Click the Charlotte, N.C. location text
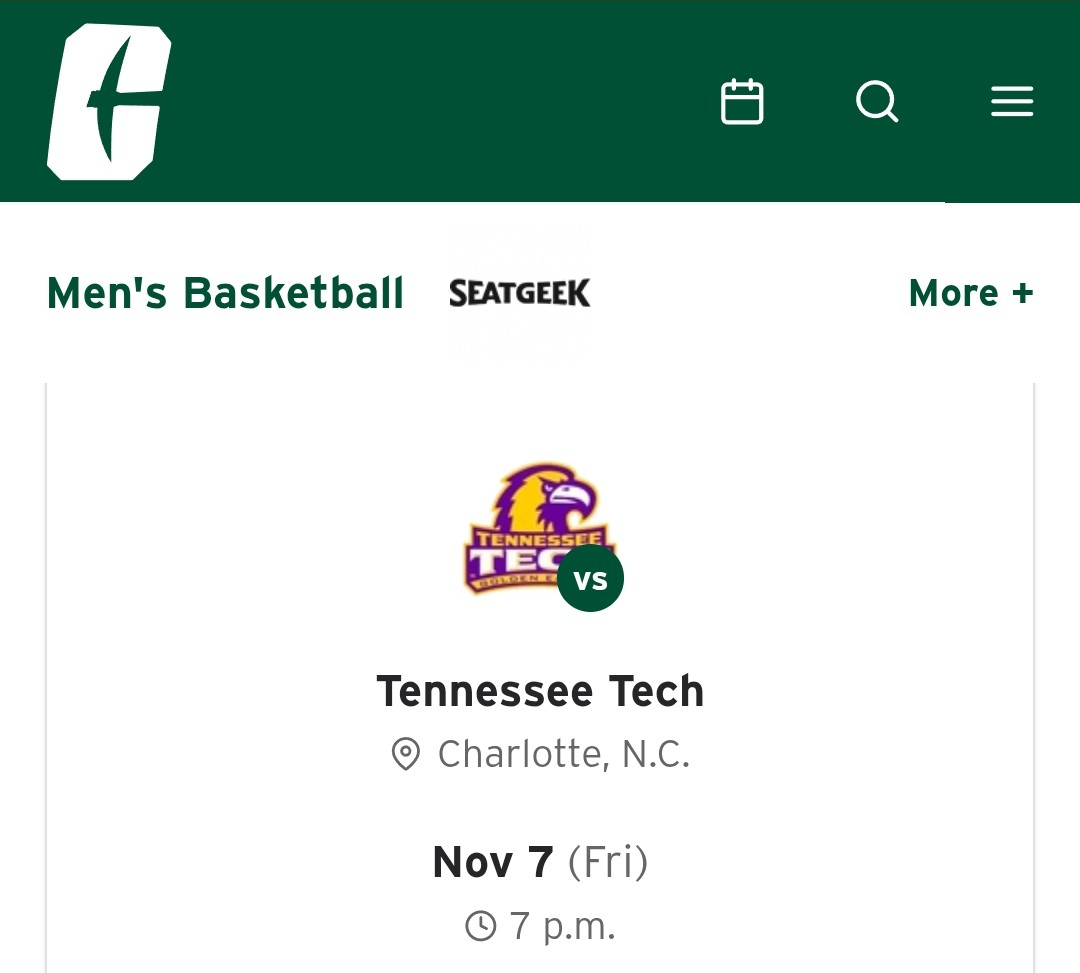1080x973 pixels. coord(564,754)
